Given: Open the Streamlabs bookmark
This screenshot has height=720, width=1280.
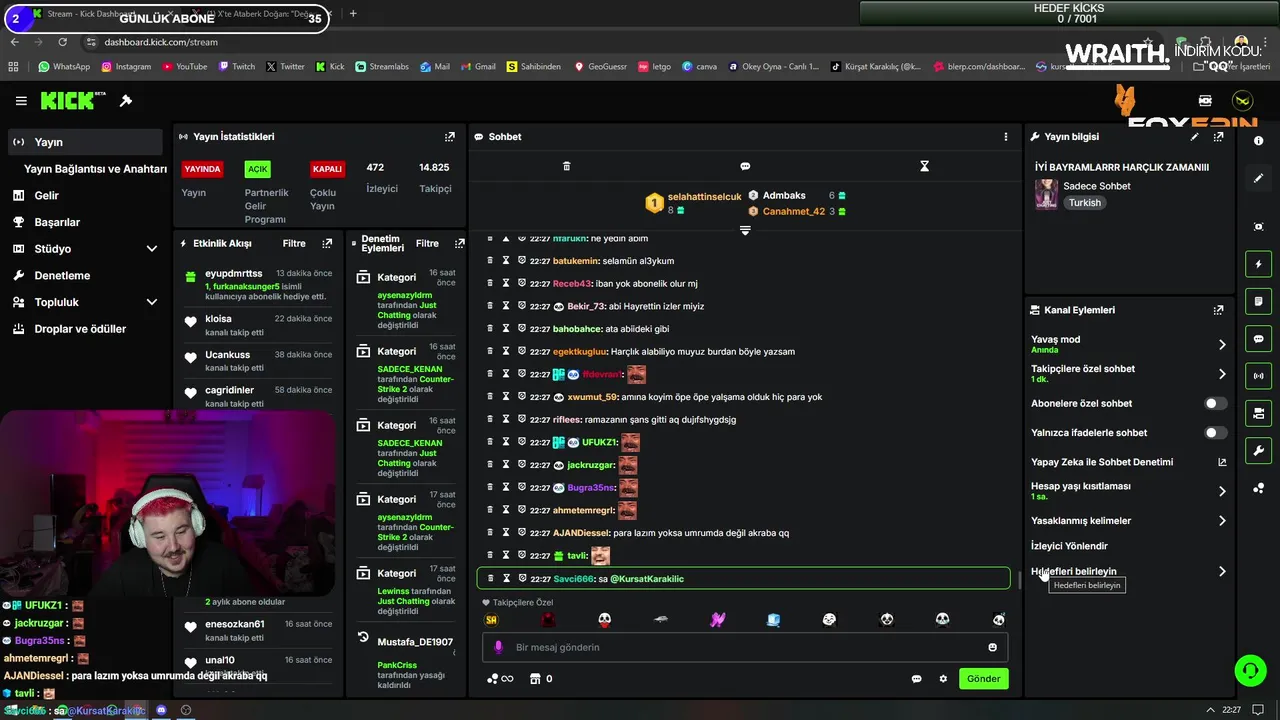Looking at the screenshot, I should point(382,67).
